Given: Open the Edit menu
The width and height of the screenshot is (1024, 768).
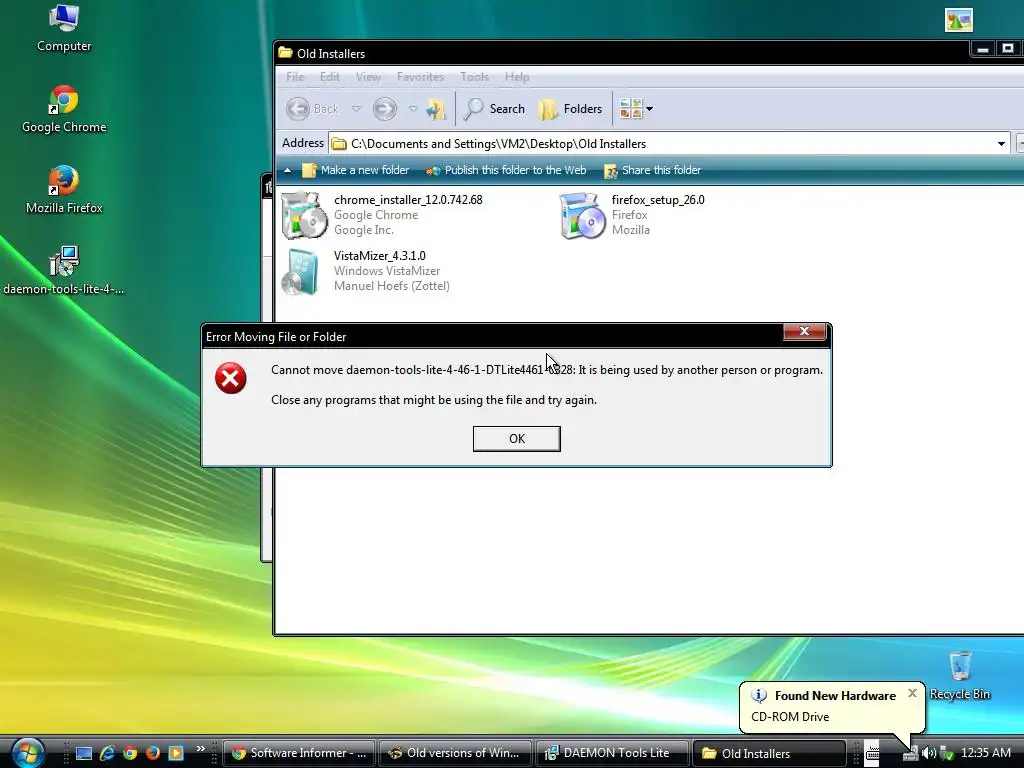Looking at the screenshot, I should (x=330, y=77).
